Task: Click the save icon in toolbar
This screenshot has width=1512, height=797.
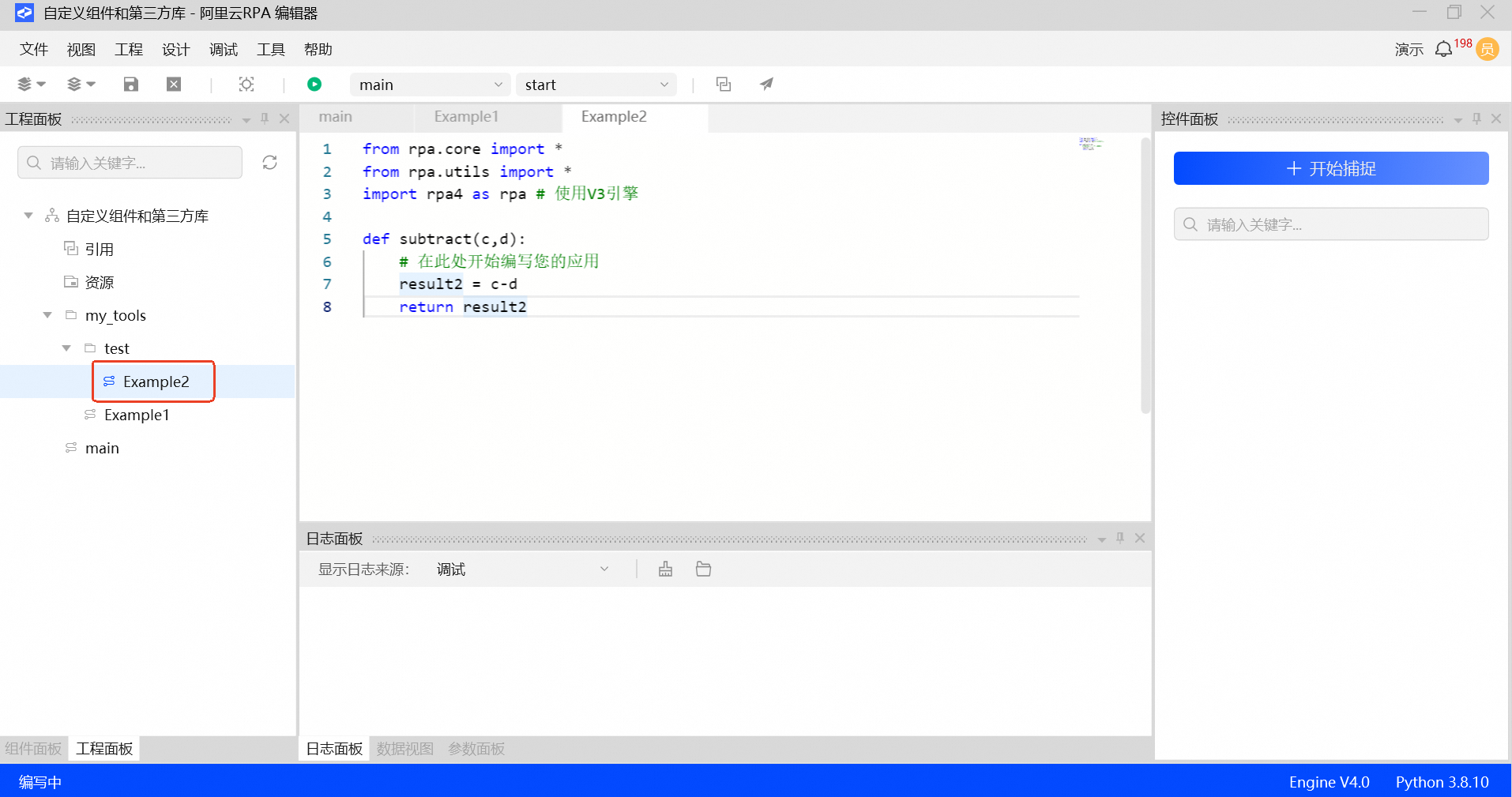Action: (x=131, y=85)
